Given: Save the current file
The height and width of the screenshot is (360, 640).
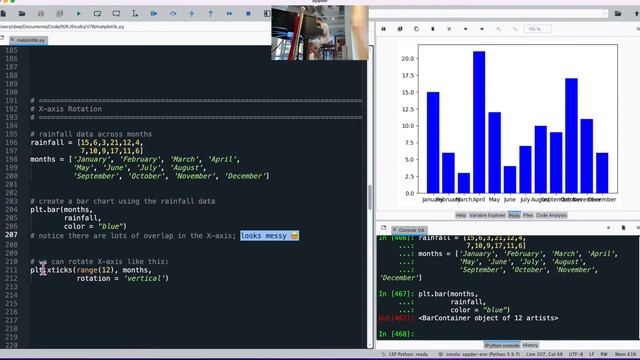Looking at the screenshot, I should tap(41, 14).
